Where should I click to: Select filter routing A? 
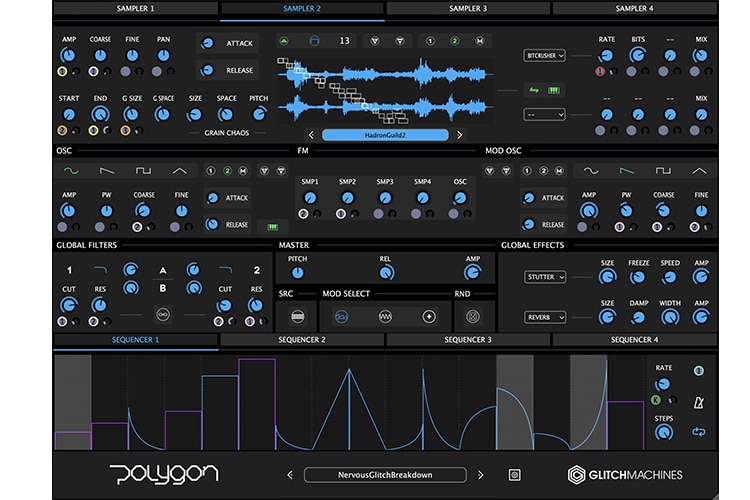(163, 271)
